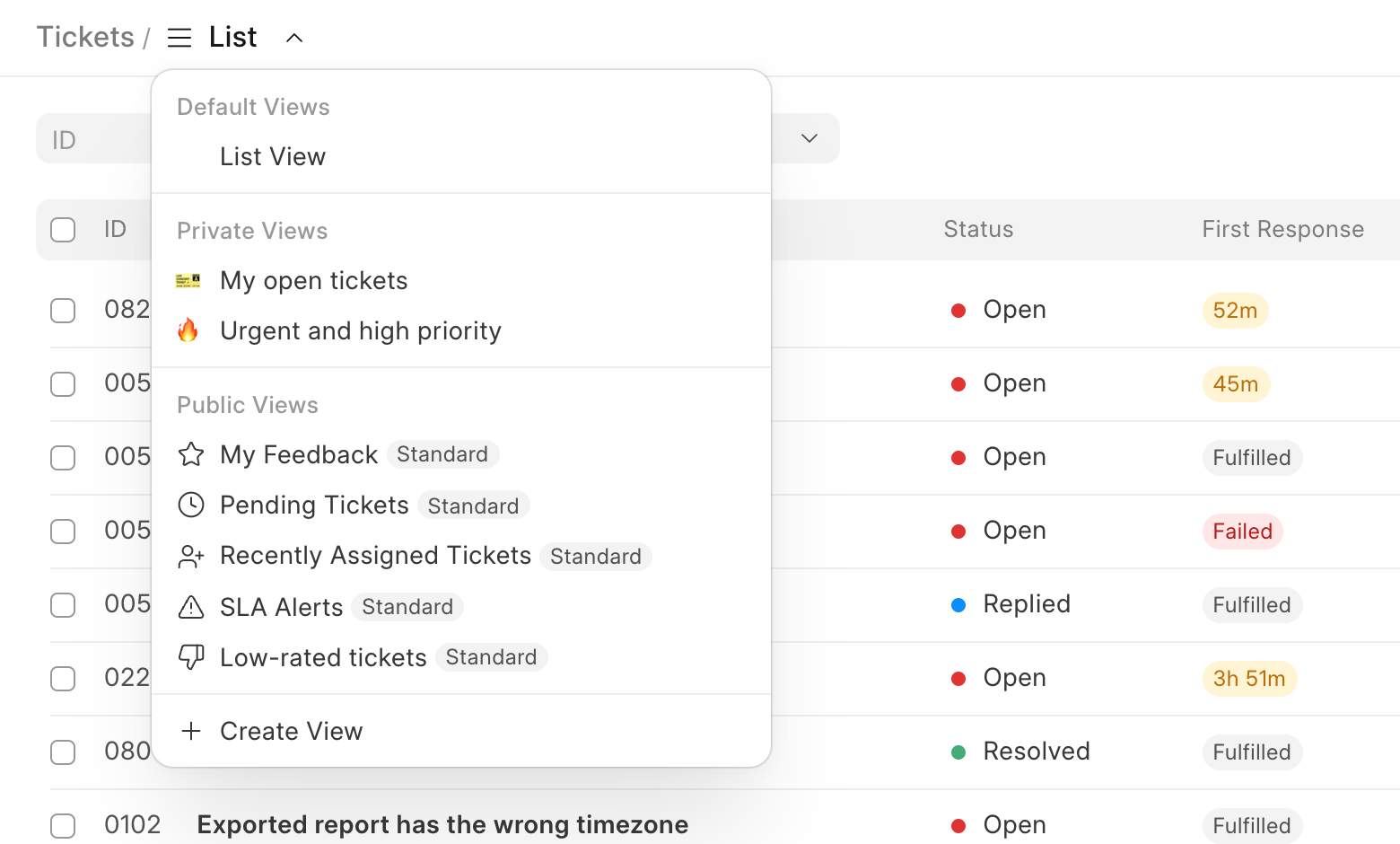Collapse the List view switcher chevron
The height and width of the screenshot is (844, 1400).
click(294, 38)
